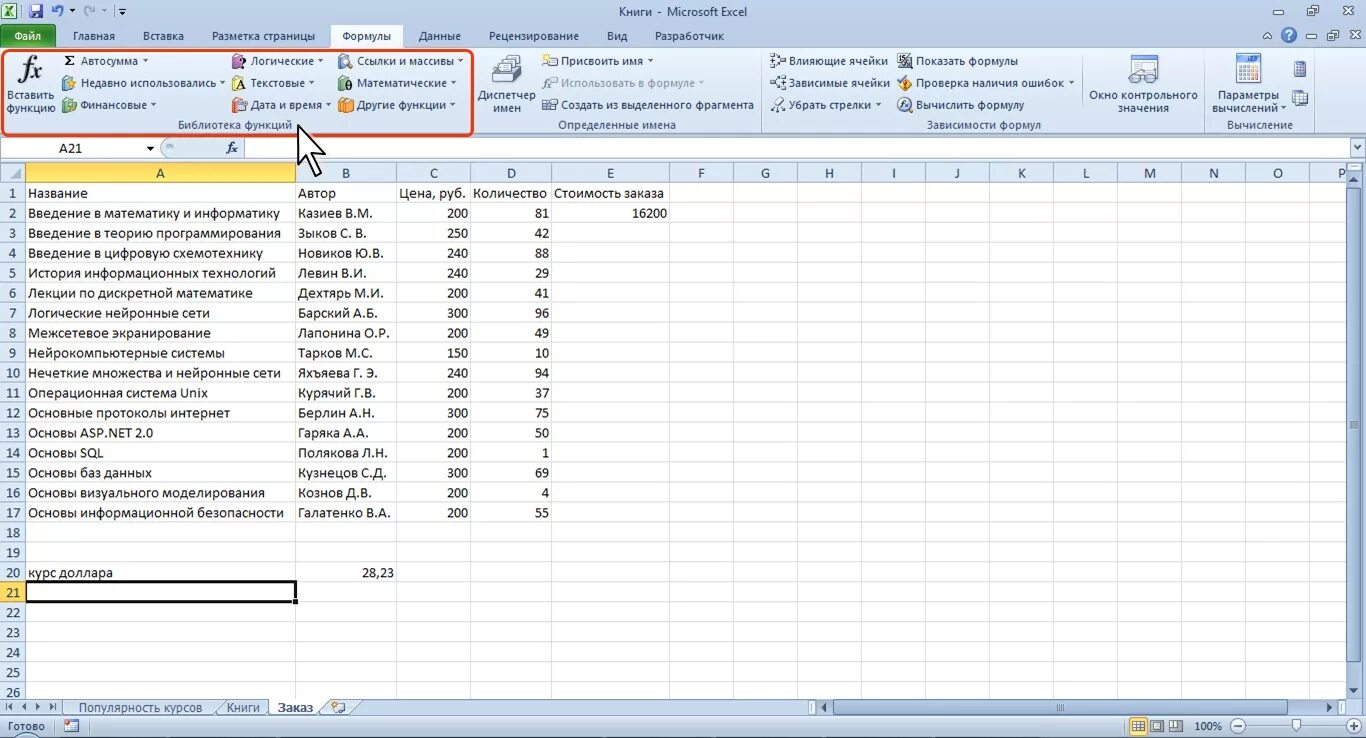Click the Проверка наличия ошибок button
The image size is (1366, 738).
click(986, 83)
